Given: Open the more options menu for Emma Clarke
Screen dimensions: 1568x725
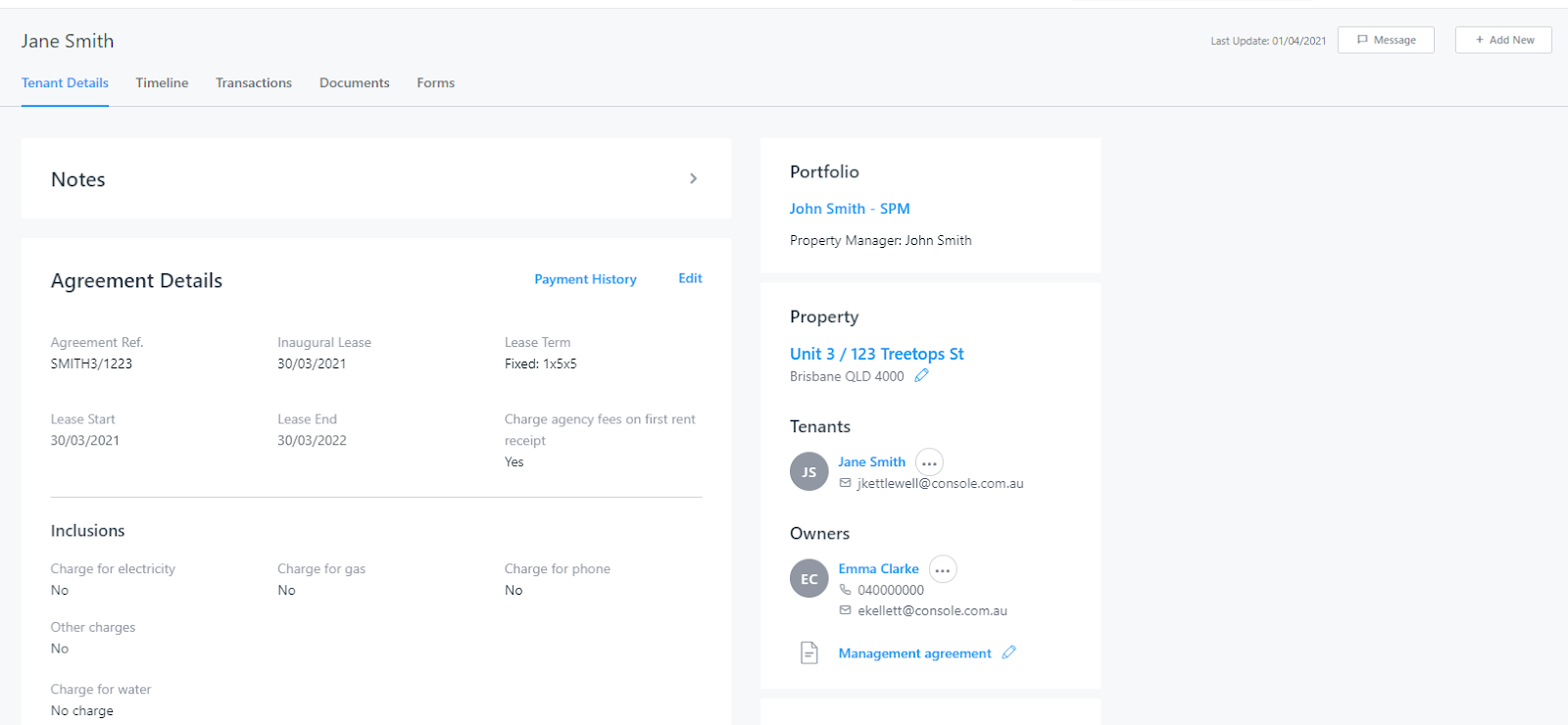Looking at the screenshot, I should point(943,569).
